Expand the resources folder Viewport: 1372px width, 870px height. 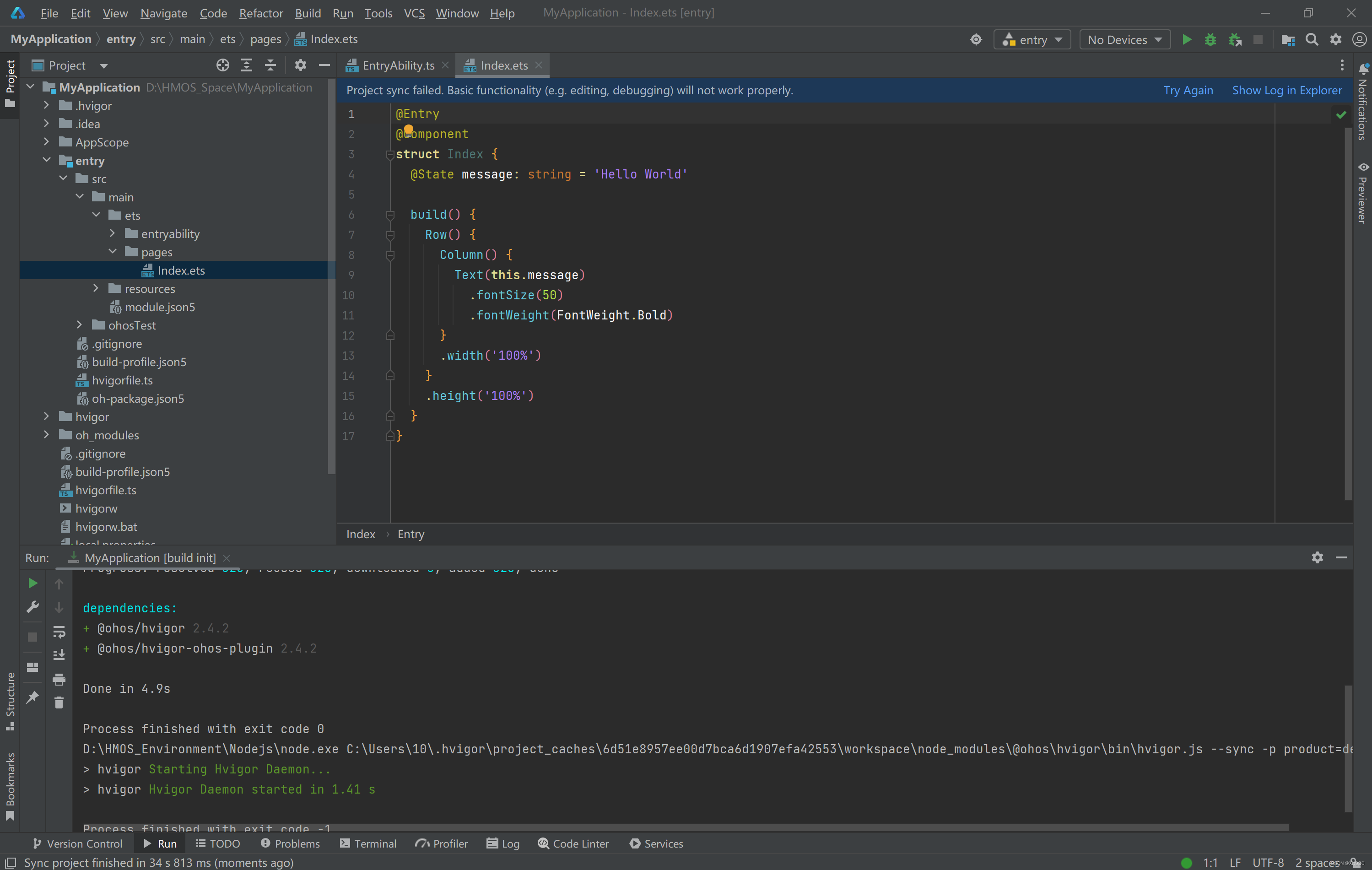click(x=96, y=288)
